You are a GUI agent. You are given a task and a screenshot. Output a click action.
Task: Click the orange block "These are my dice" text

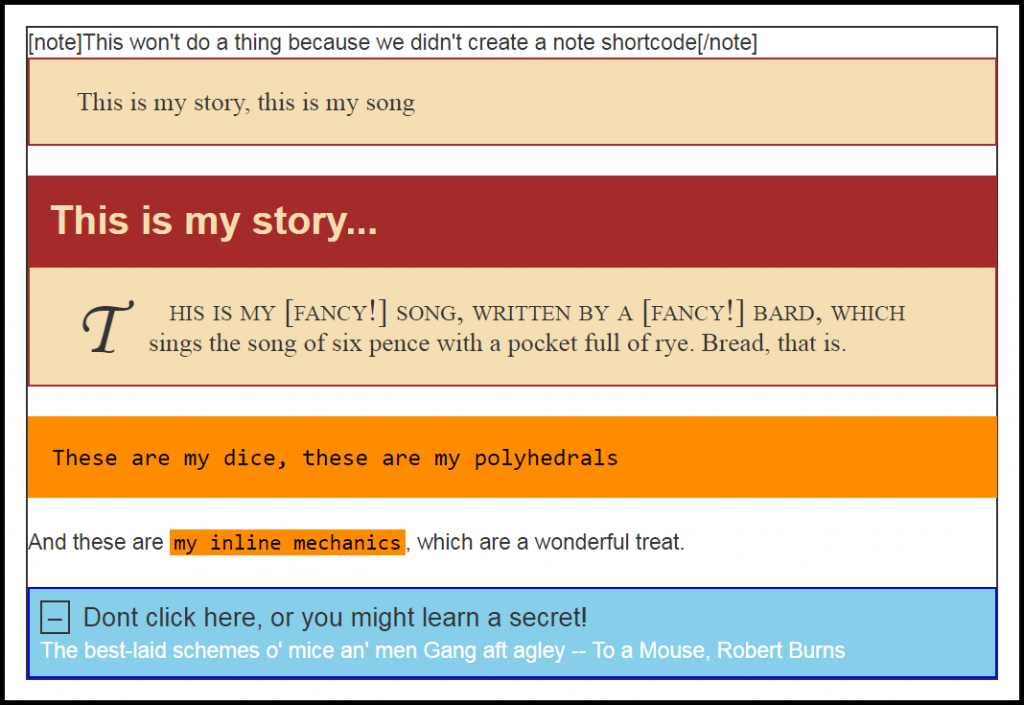click(335, 458)
